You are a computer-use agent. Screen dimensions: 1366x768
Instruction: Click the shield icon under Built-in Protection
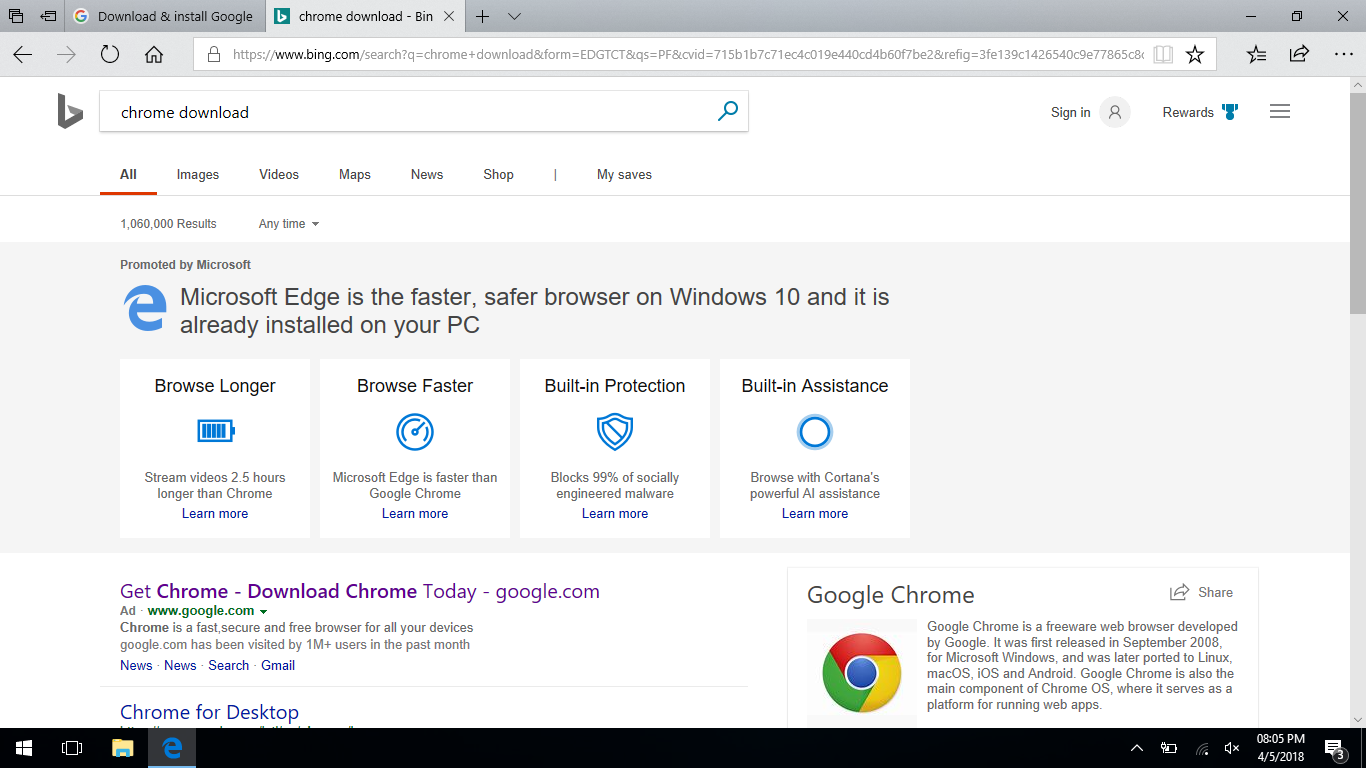point(615,431)
